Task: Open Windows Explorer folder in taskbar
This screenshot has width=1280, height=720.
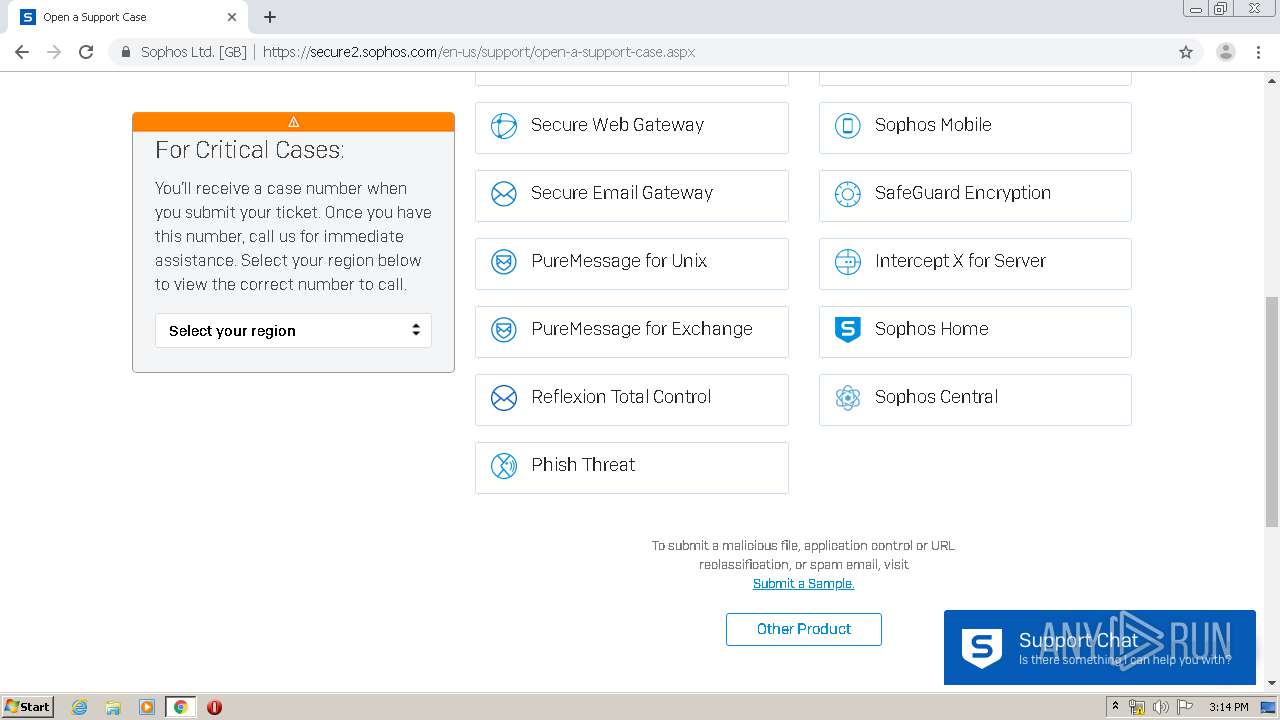Action: tap(113, 707)
